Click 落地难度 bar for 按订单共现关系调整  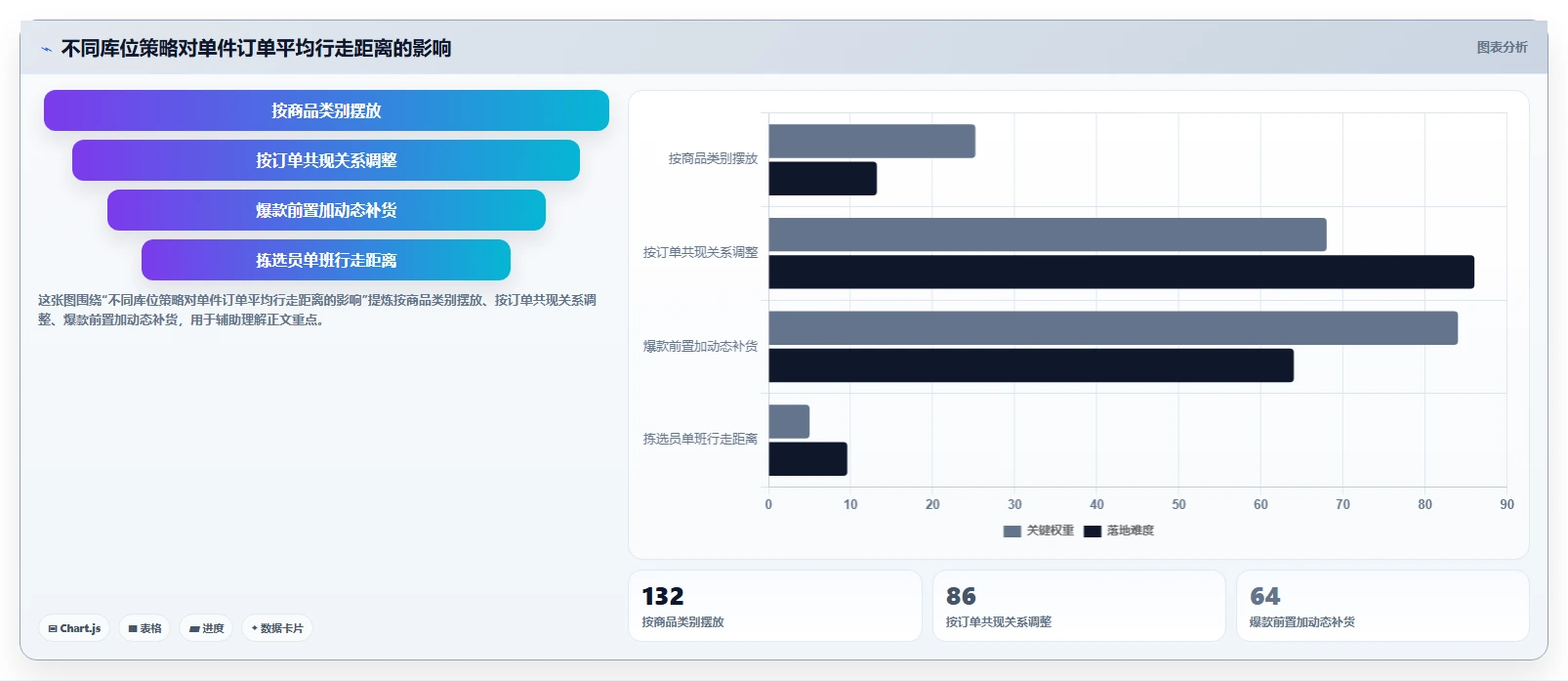1122,272
